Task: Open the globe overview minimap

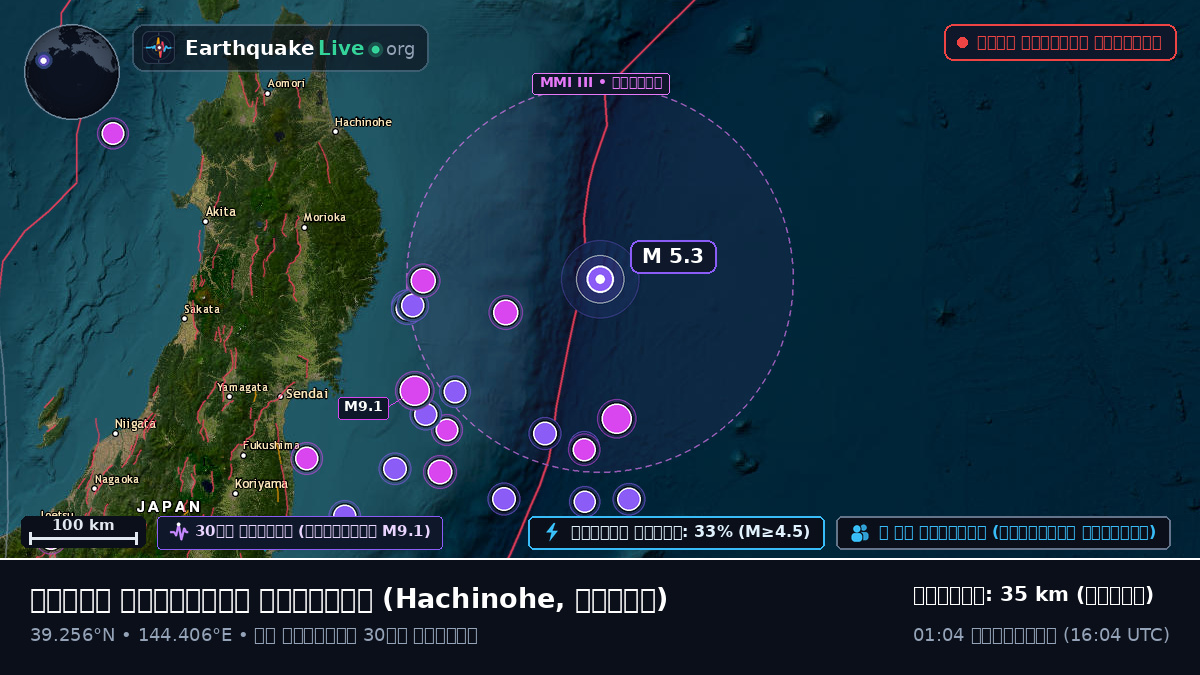Action: [72, 72]
